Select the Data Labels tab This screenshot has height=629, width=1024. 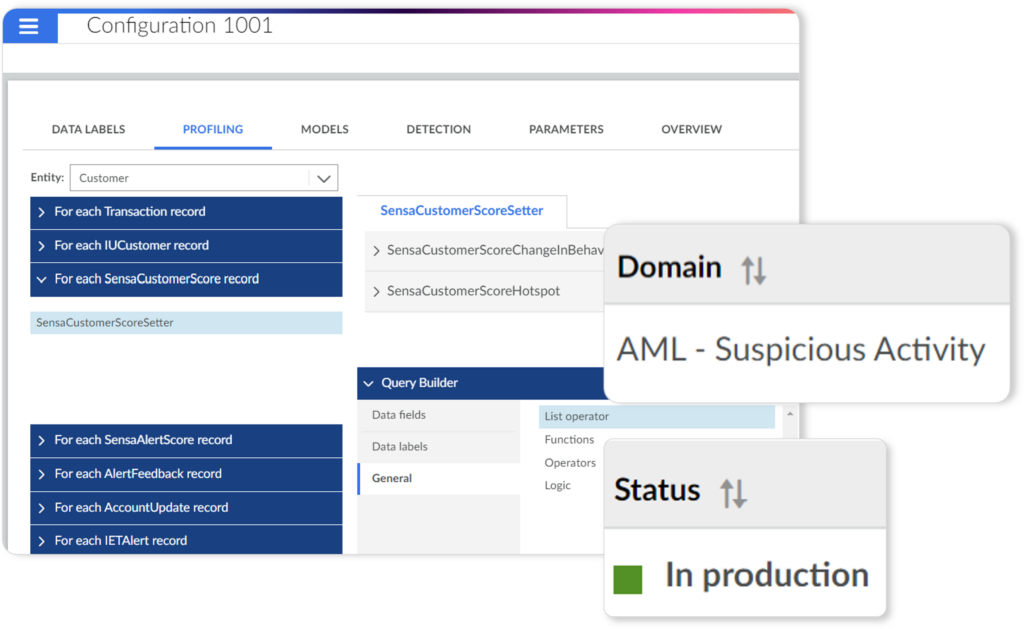88,129
